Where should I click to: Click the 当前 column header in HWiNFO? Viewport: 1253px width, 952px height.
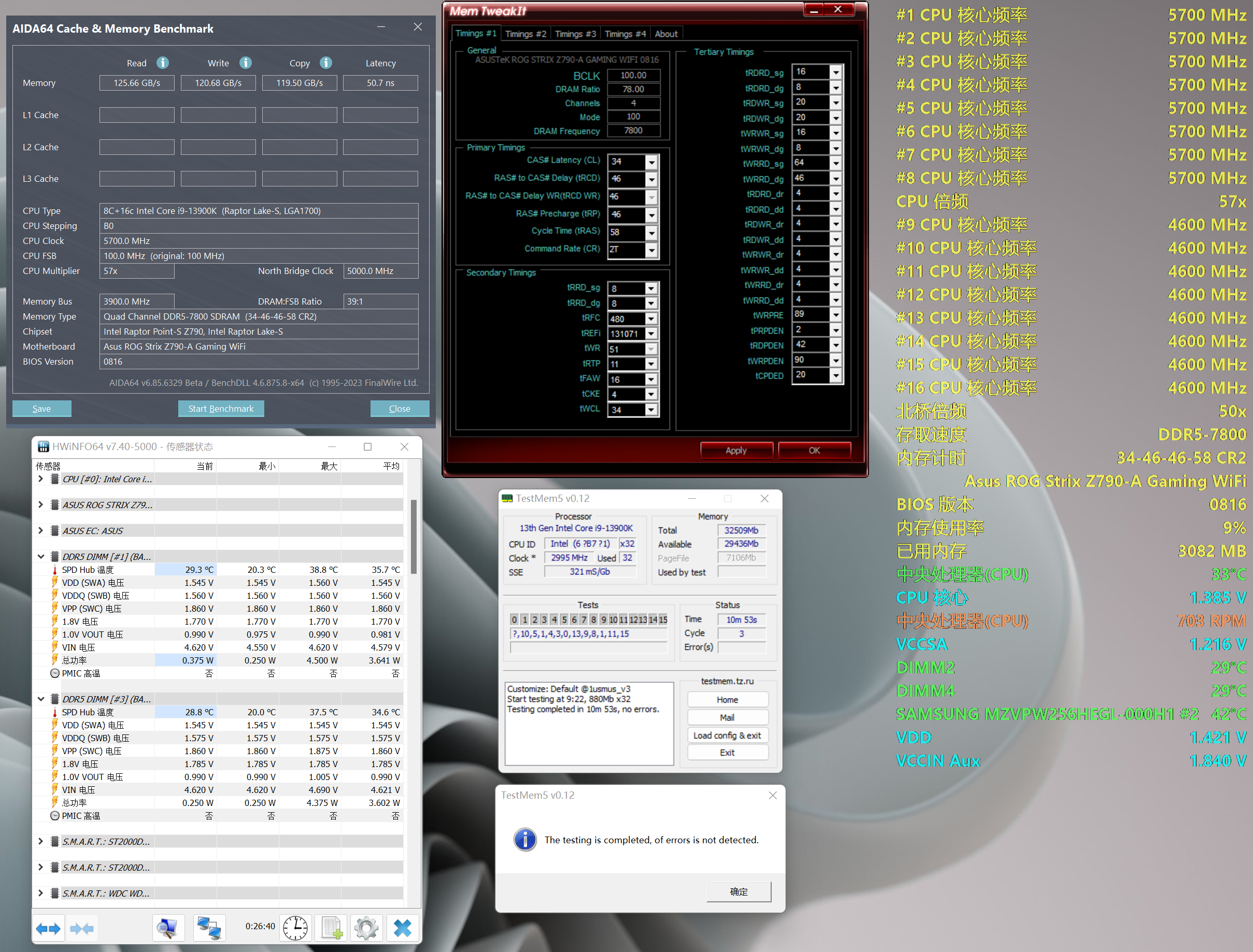click(x=185, y=466)
